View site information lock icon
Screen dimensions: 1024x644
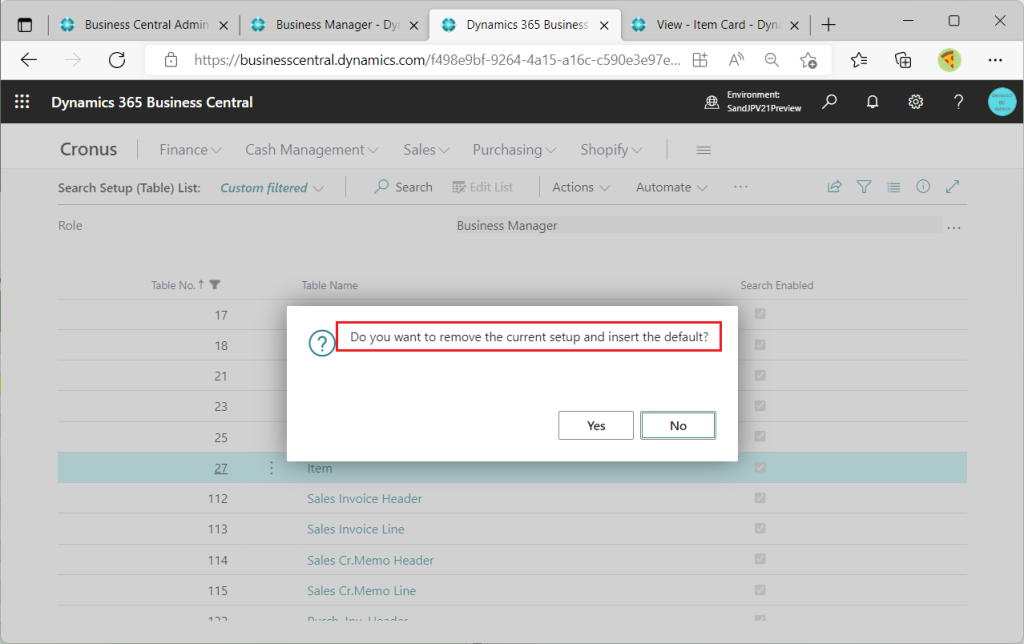click(171, 60)
